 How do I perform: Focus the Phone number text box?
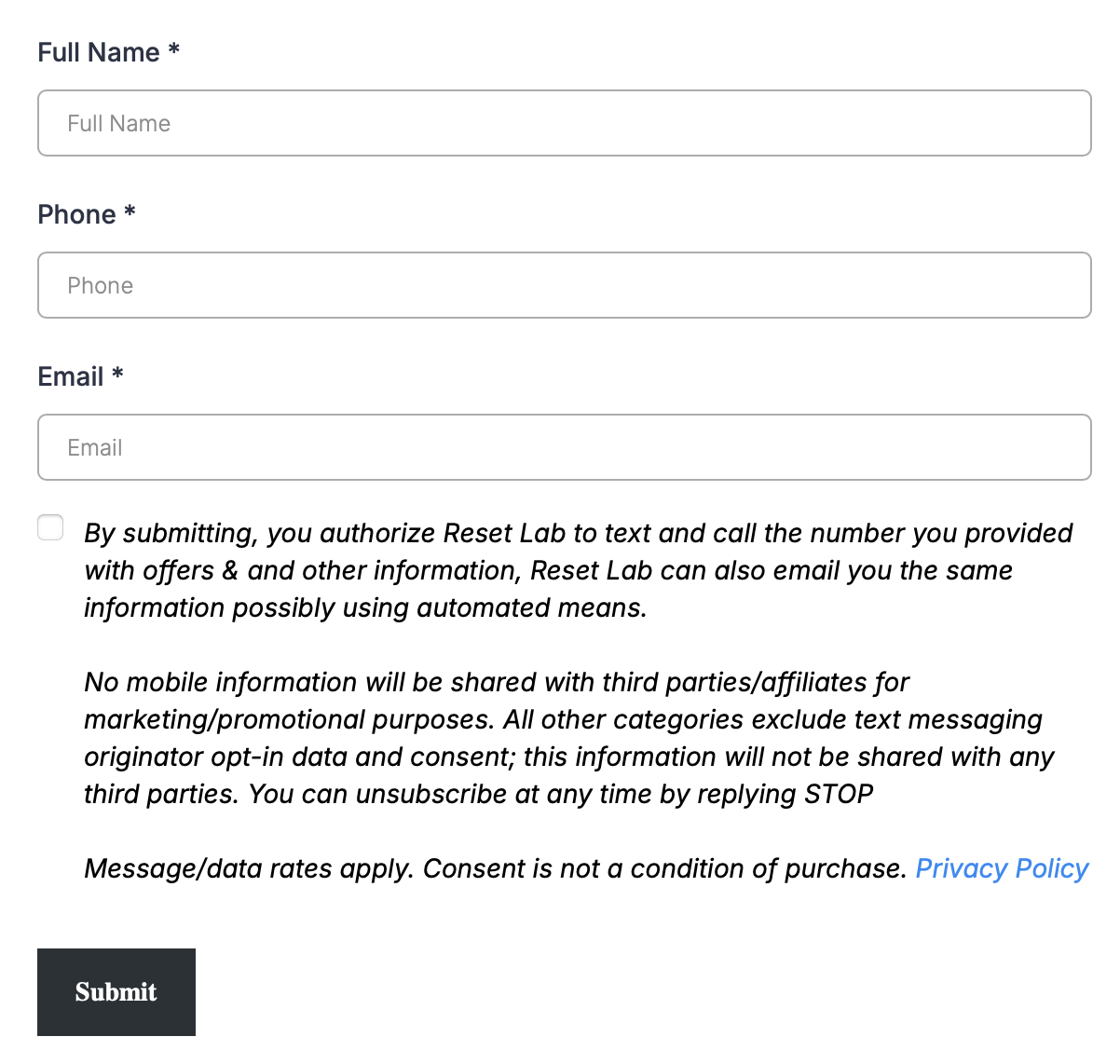[564, 285]
